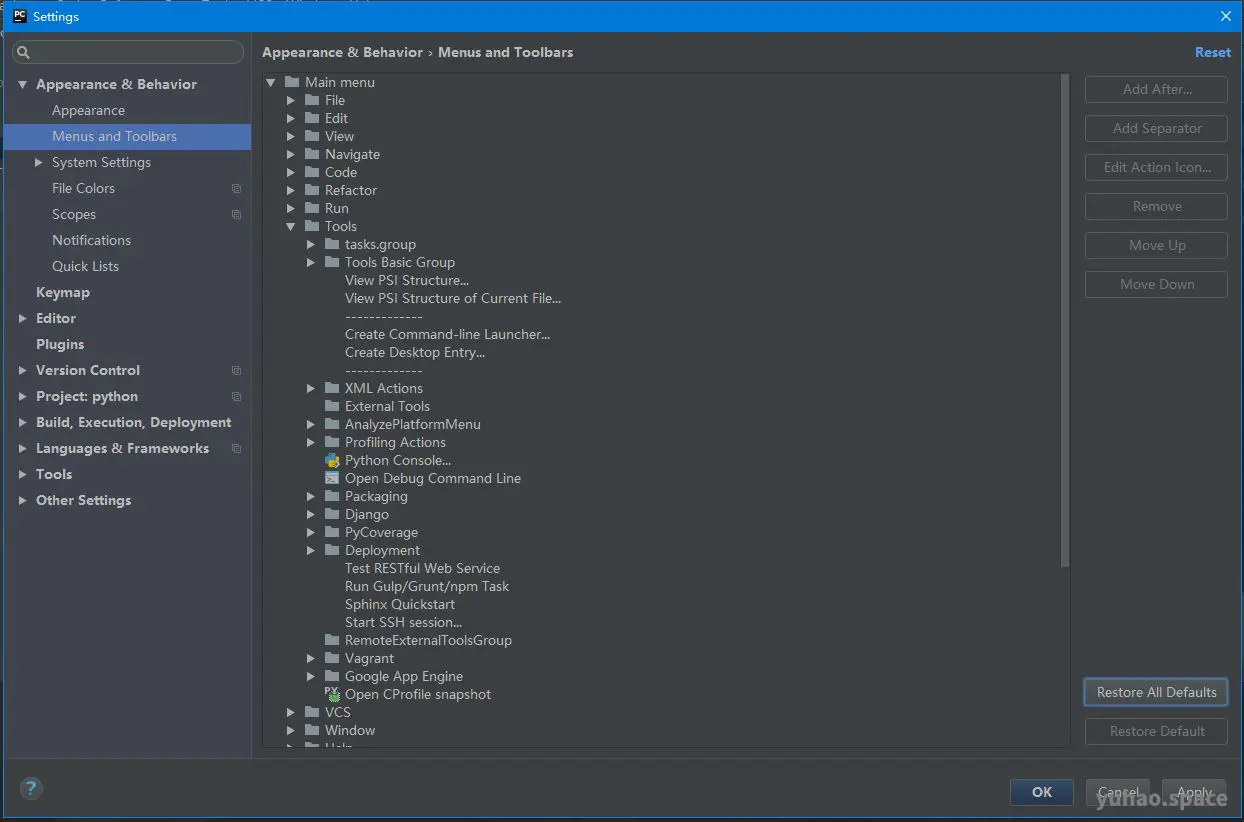Click the Open Debug Command Line icon
Screen dimensions: 1244x822
[x=333, y=478]
